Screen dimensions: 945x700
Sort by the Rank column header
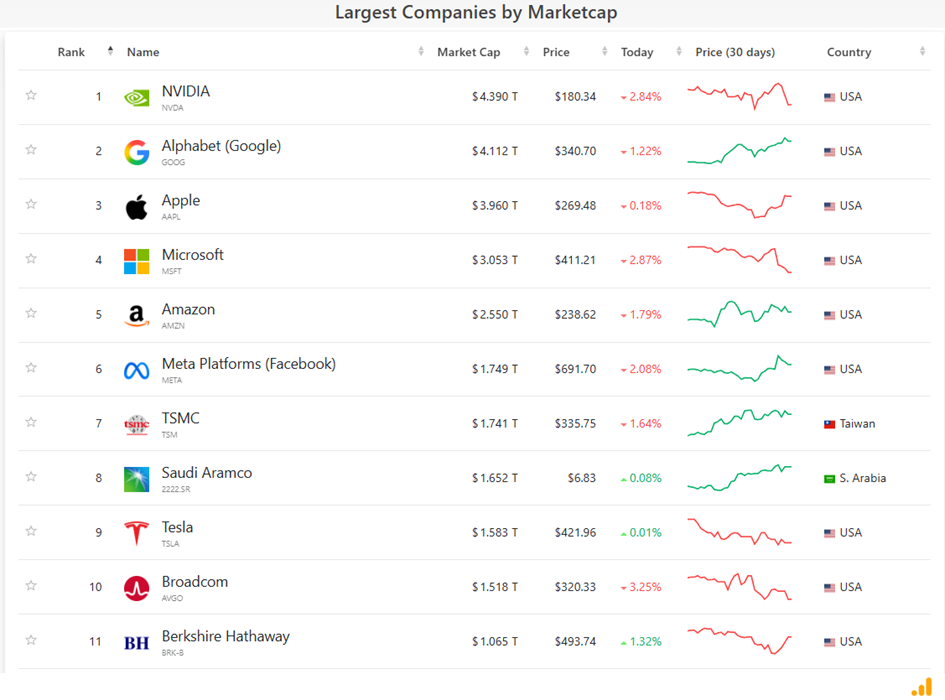coord(72,52)
